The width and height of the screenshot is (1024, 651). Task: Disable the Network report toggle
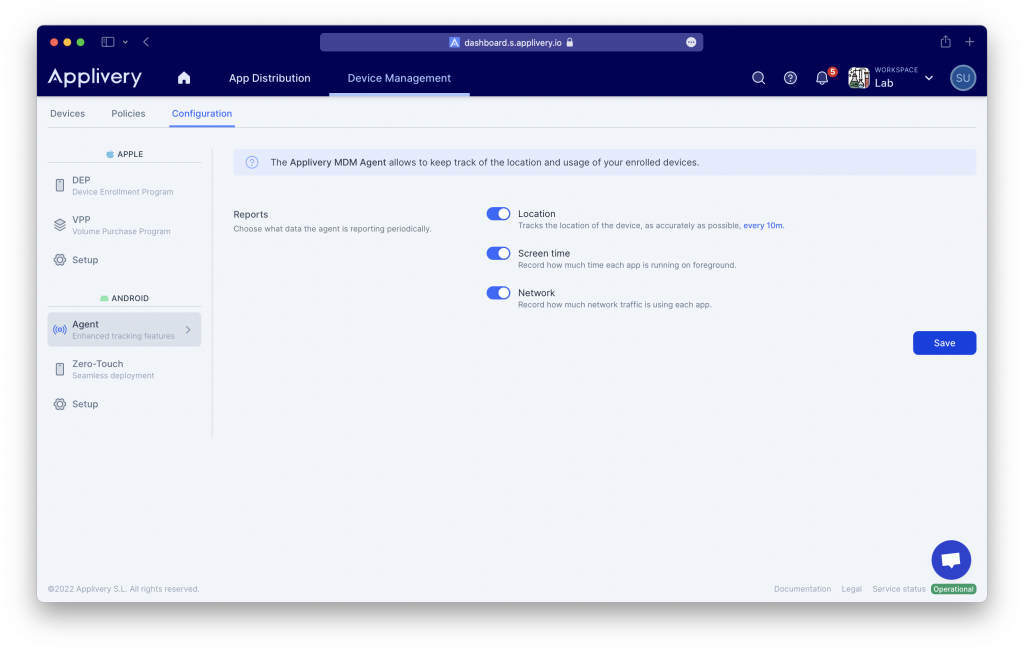498,293
